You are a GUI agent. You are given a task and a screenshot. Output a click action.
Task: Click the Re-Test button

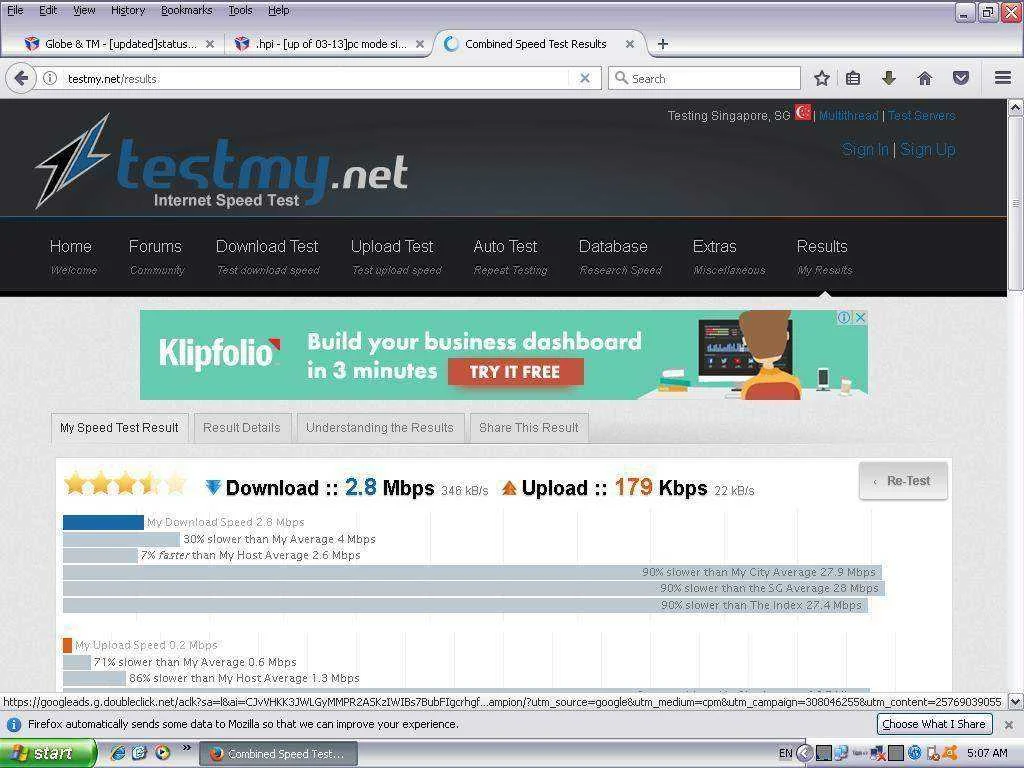(903, 481)
